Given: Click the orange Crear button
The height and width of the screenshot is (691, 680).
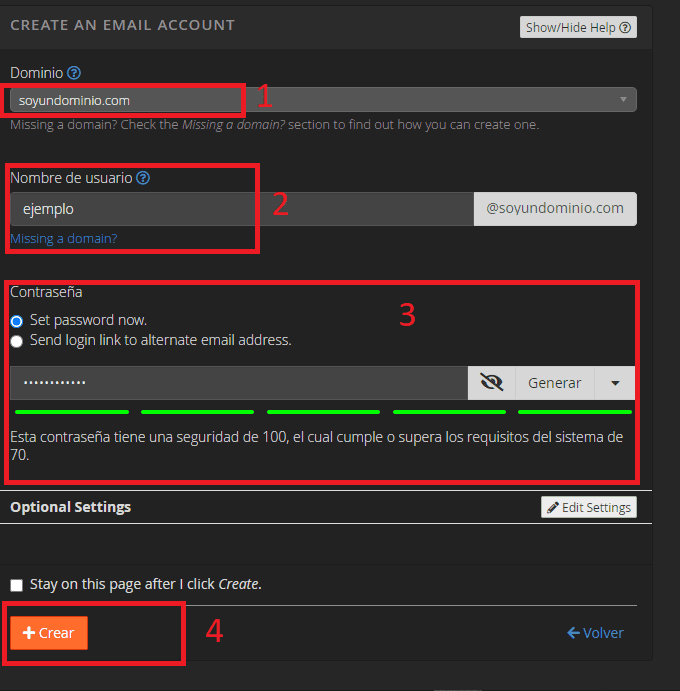Looking at the screenshot, I should (x=49, y=633).
